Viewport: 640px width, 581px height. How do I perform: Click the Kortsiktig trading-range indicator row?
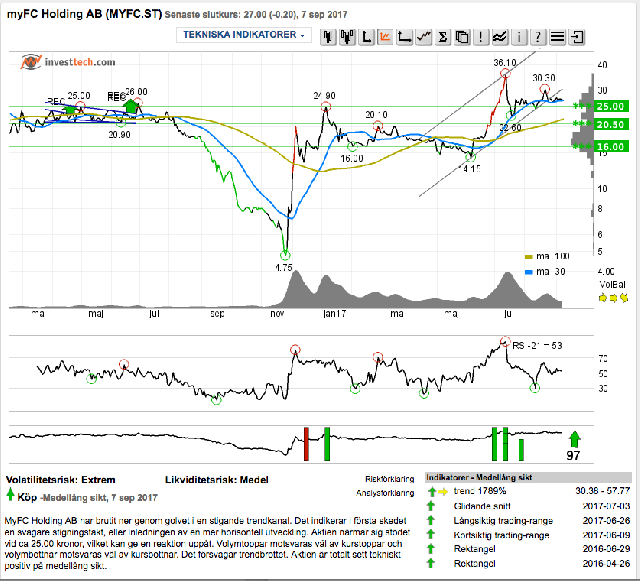coord(529,535)
